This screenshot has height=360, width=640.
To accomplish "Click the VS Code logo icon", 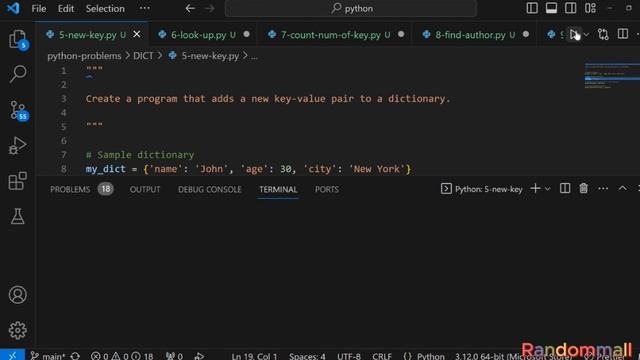I will (13, 8).
